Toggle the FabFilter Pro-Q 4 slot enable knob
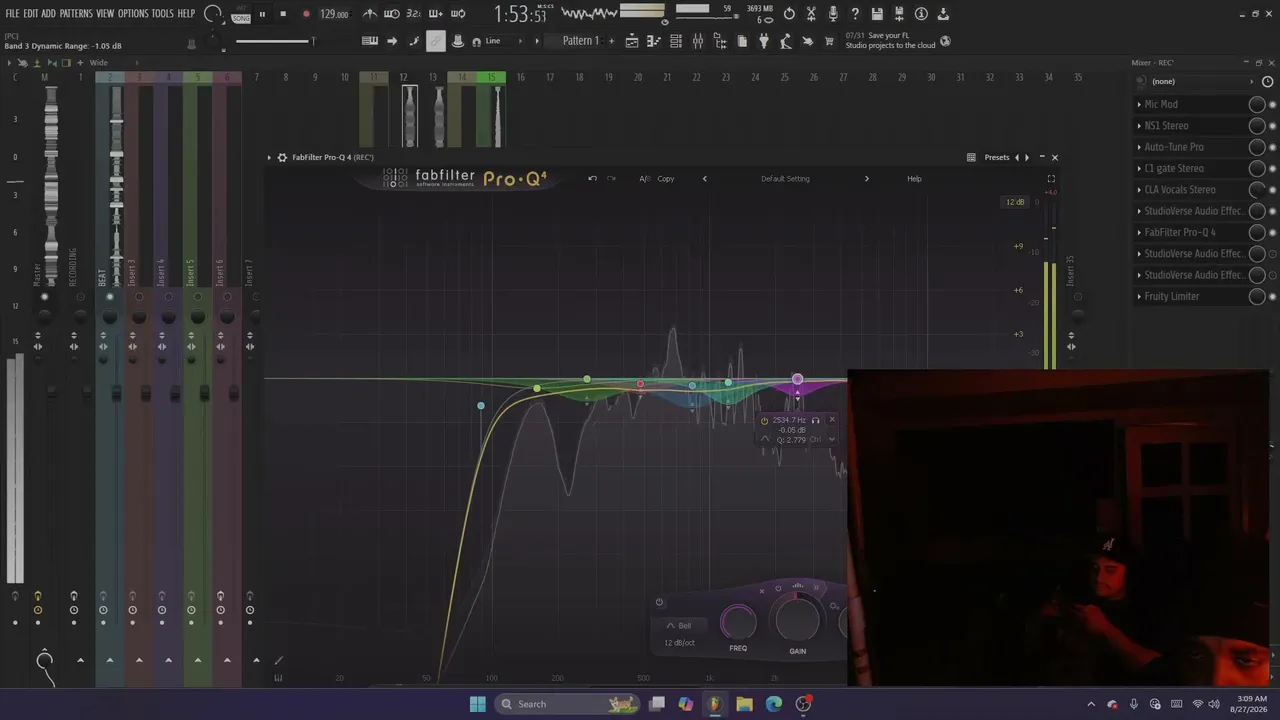This screenshot has height=720, width=1280. coord(1257,232)
